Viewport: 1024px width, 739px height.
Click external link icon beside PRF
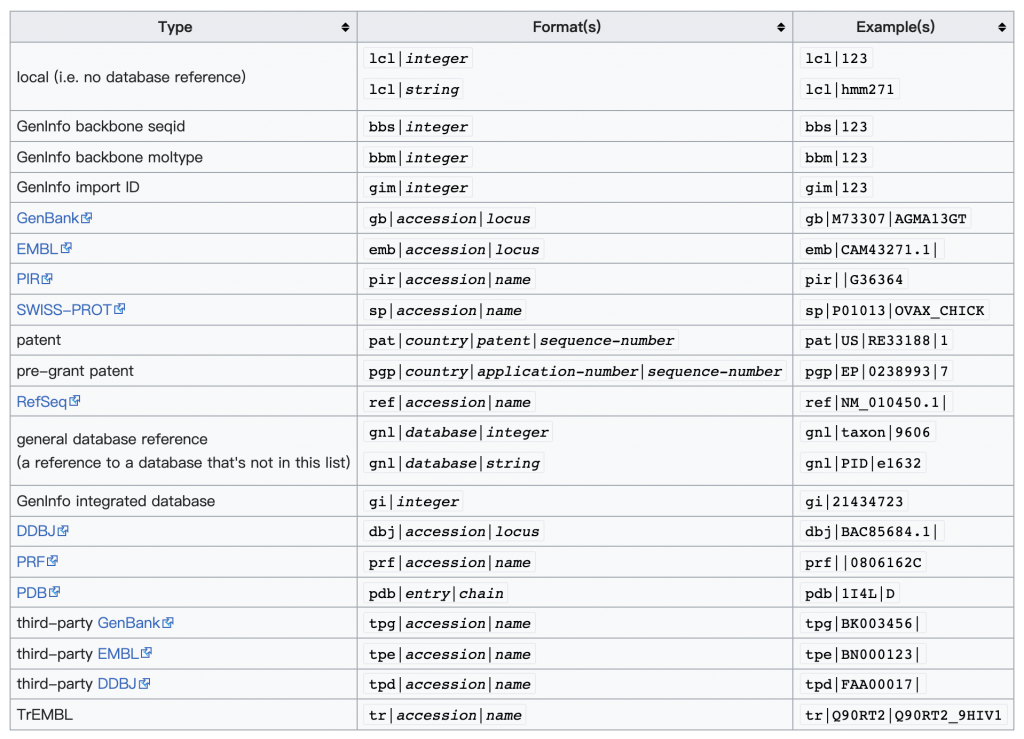tap(54, 562)
